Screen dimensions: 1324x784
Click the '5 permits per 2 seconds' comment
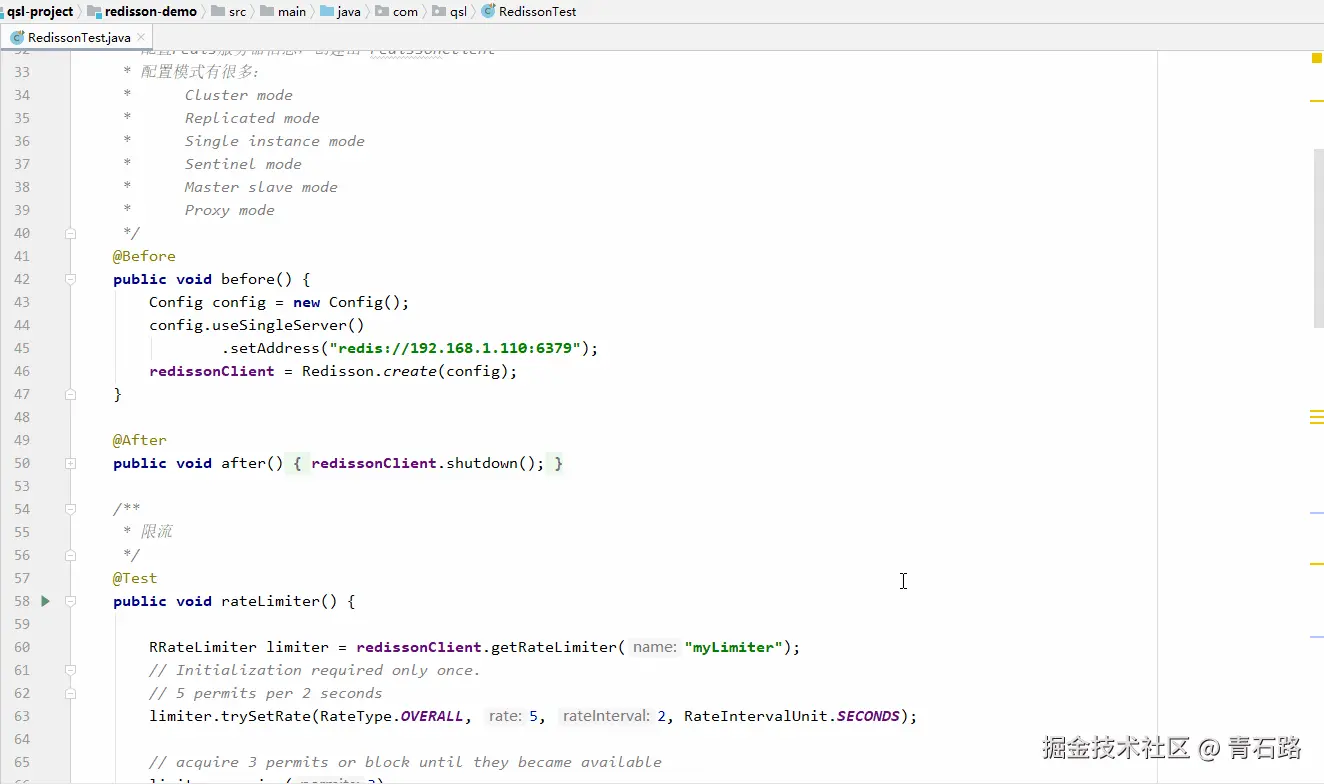coord(266,693)
